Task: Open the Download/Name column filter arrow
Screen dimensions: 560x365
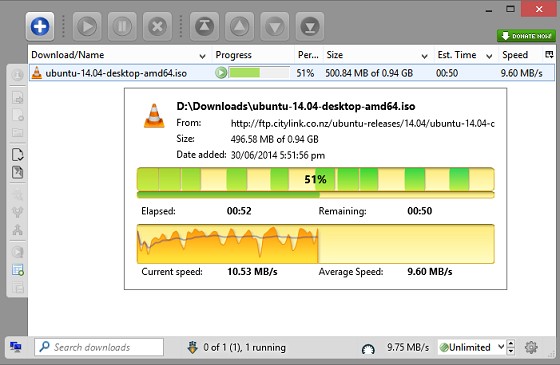Action: [x=202, y=56]
